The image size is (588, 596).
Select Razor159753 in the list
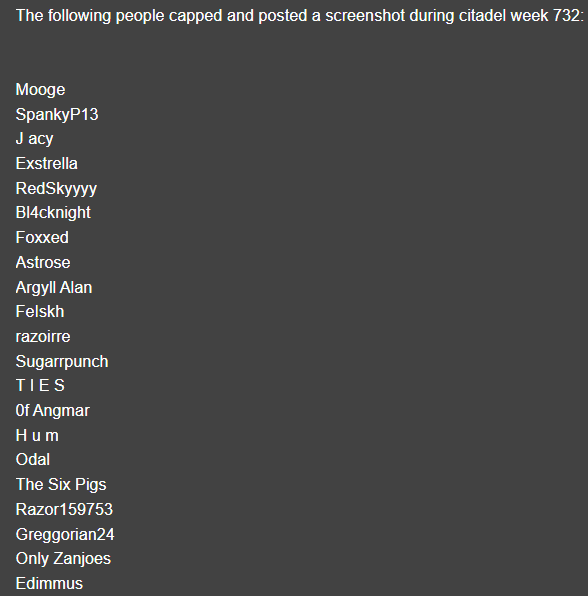[64, 510]
